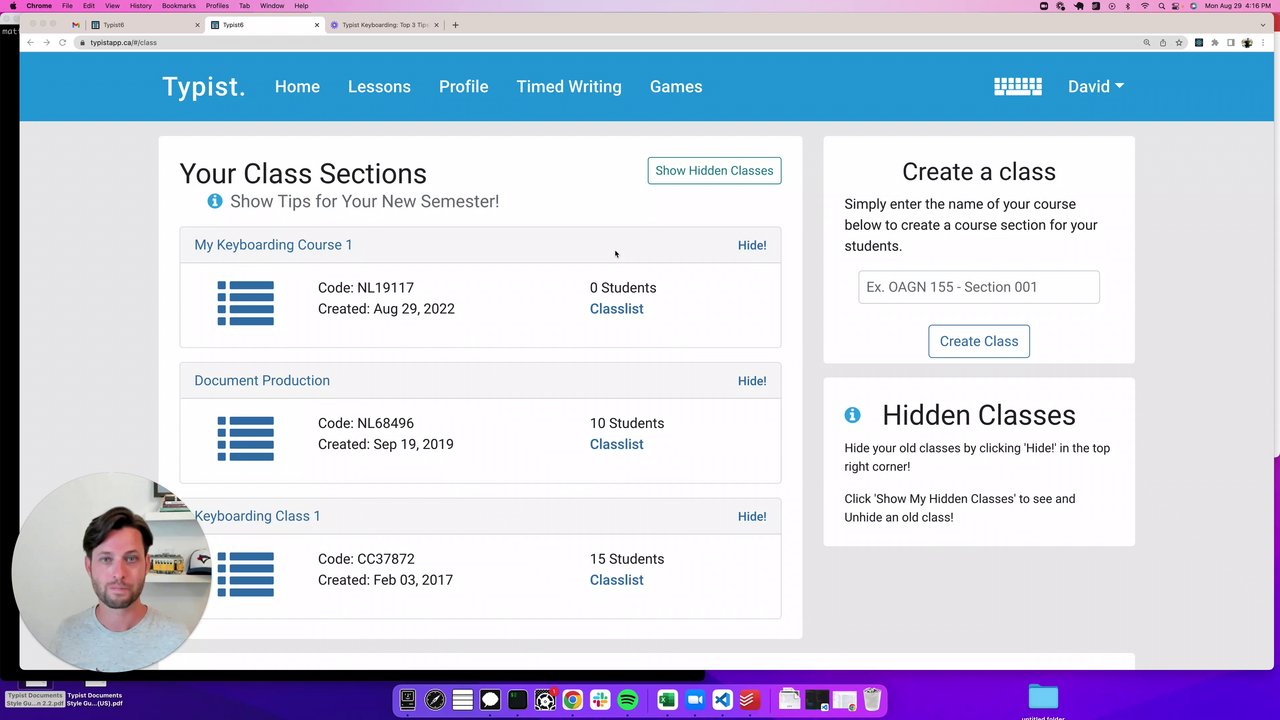Click the Typist. logo

point(204,87)
